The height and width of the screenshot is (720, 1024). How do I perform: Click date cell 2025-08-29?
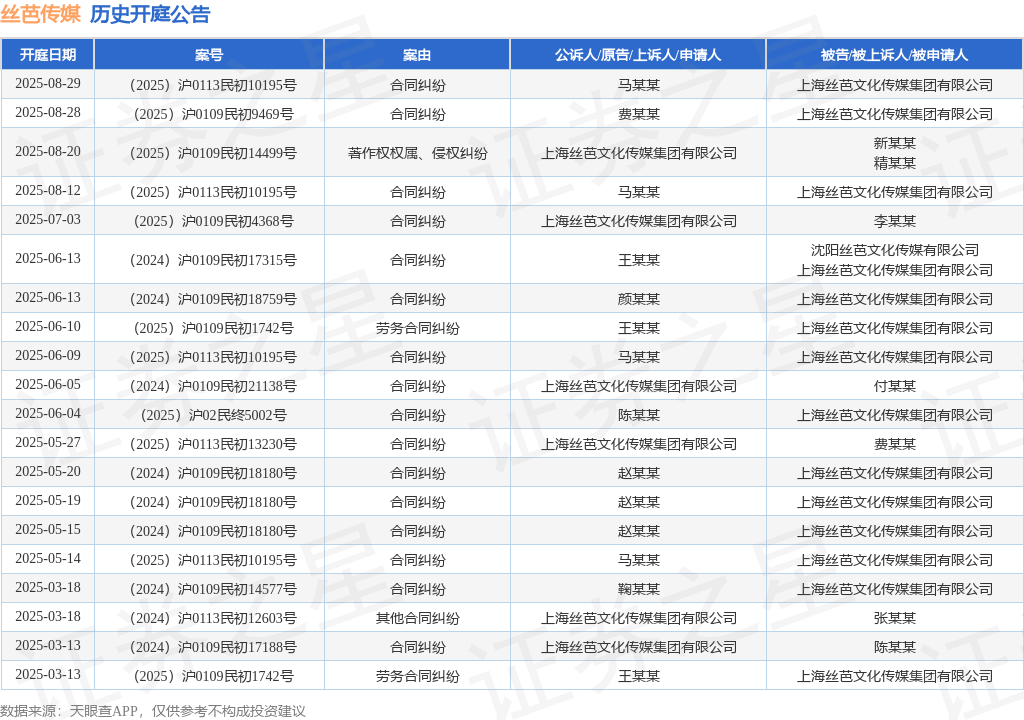click(x=48, y=84)
